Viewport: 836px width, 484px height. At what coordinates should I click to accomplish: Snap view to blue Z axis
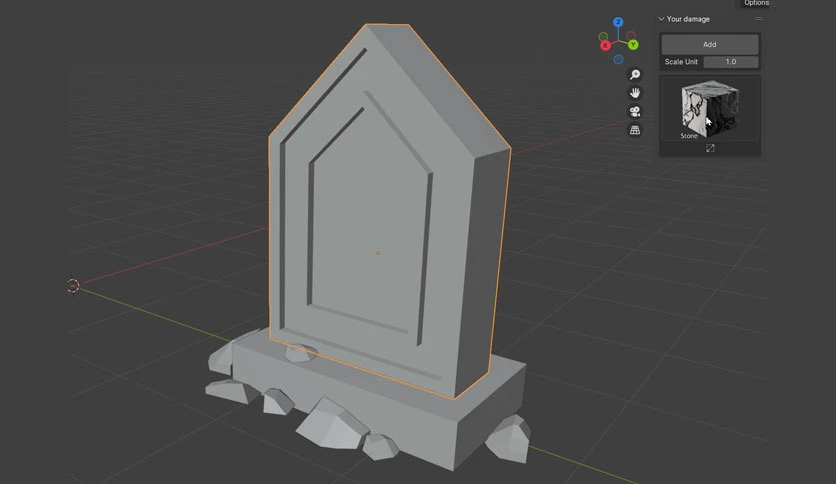point(618,22)
